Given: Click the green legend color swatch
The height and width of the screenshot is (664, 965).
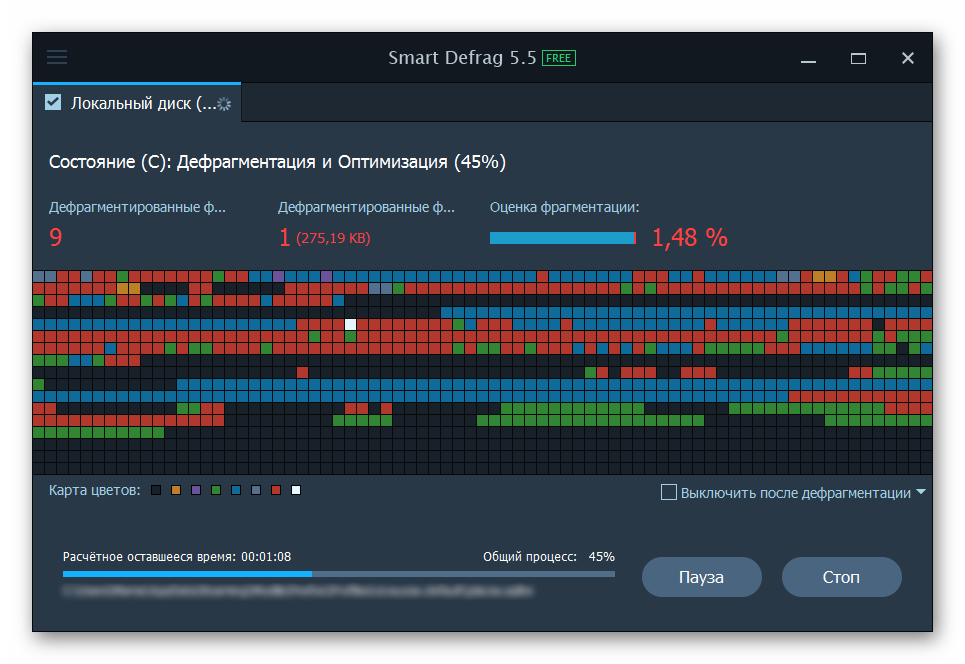Looking at the screenshot, I should (x=216, y=490).
